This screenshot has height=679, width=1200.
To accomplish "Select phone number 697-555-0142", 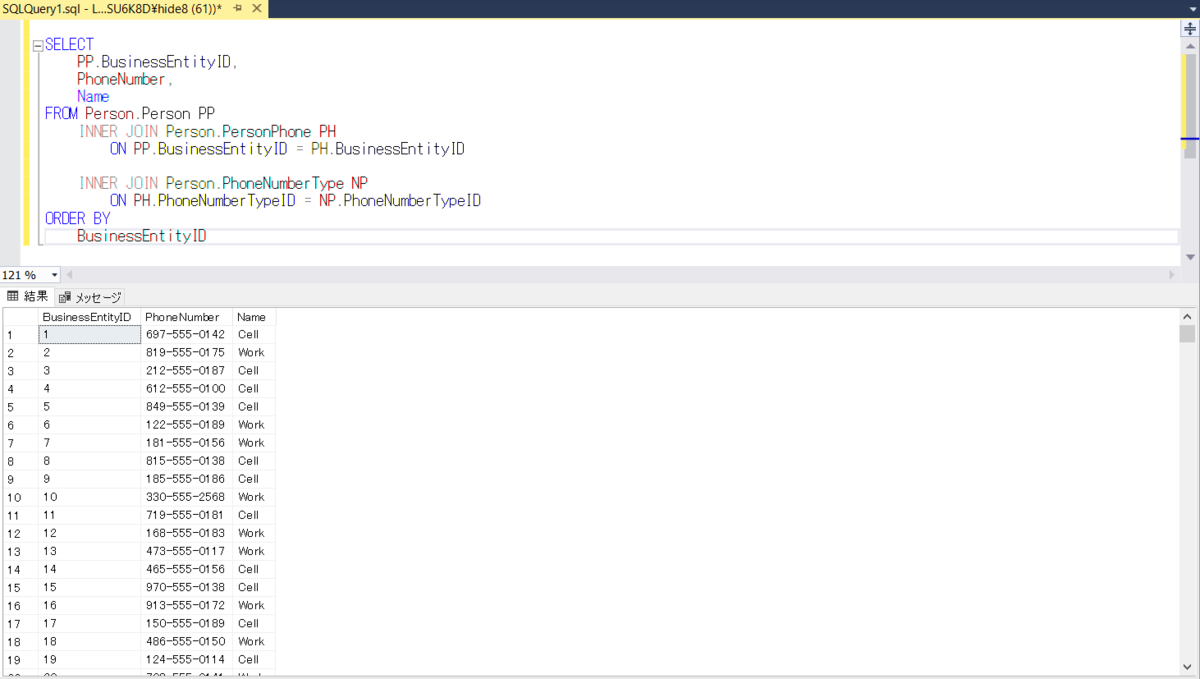I will pyautogui.click(x=186, y=335).
